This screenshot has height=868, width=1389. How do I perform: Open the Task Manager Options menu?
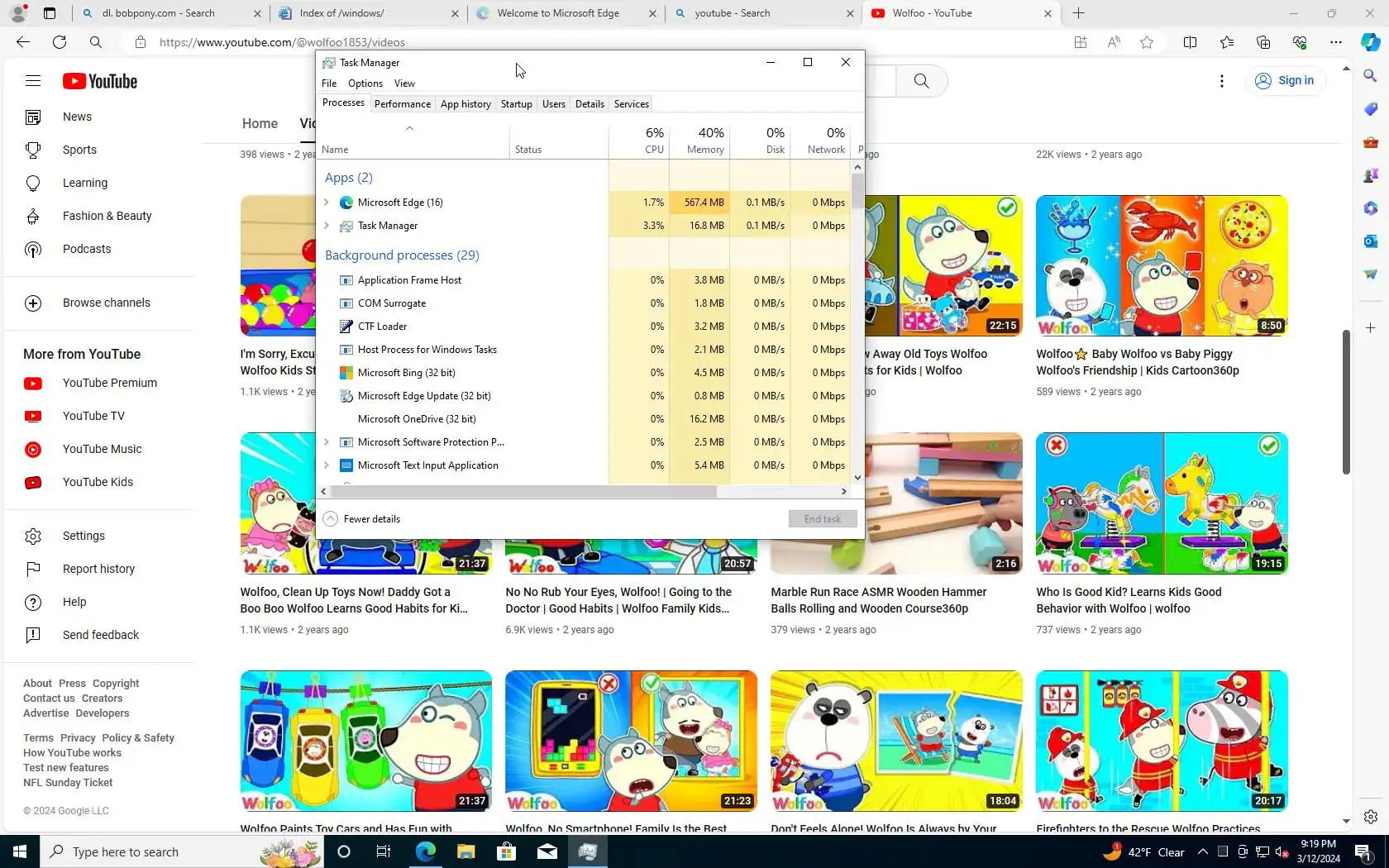[x=365, y=83]
